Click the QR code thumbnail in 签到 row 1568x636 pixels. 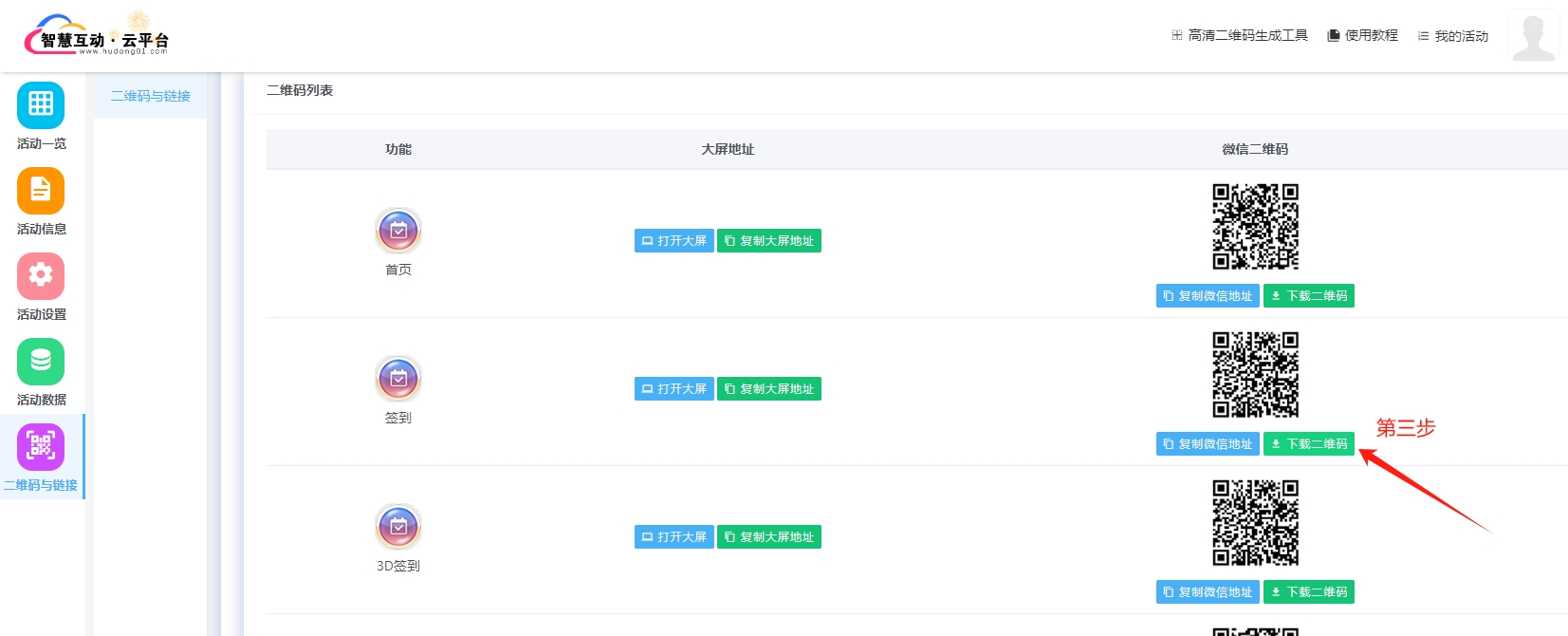click(x=1255, y=375)
